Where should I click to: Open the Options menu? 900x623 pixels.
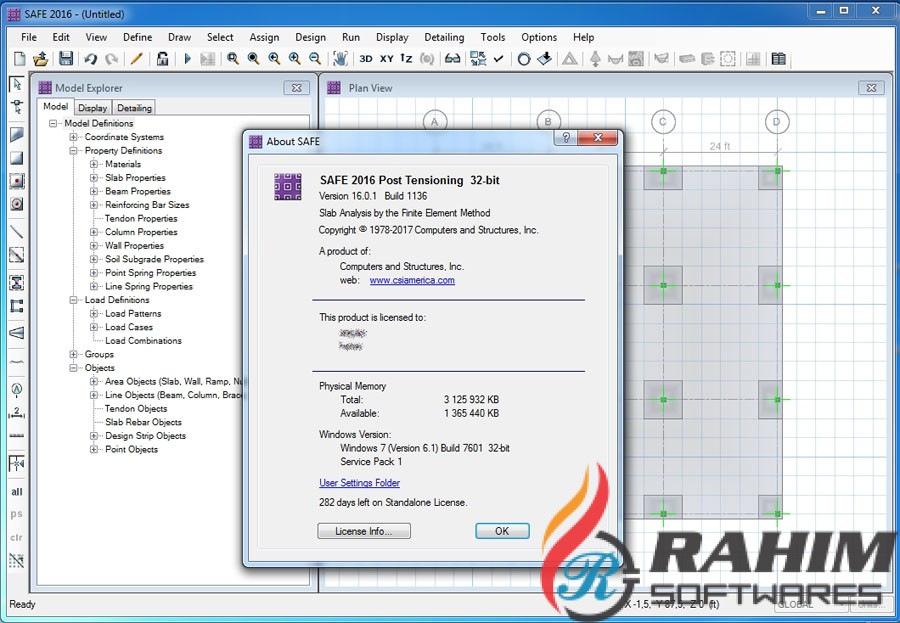(x=539, y=37)
